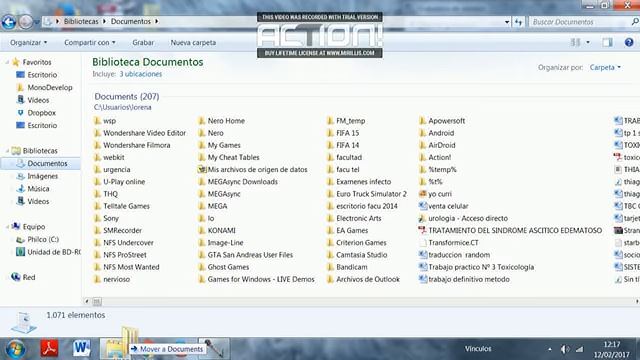
Task: Open the Organizar dropdown menu
Action: pyautogui.click(x=29, y=42)
